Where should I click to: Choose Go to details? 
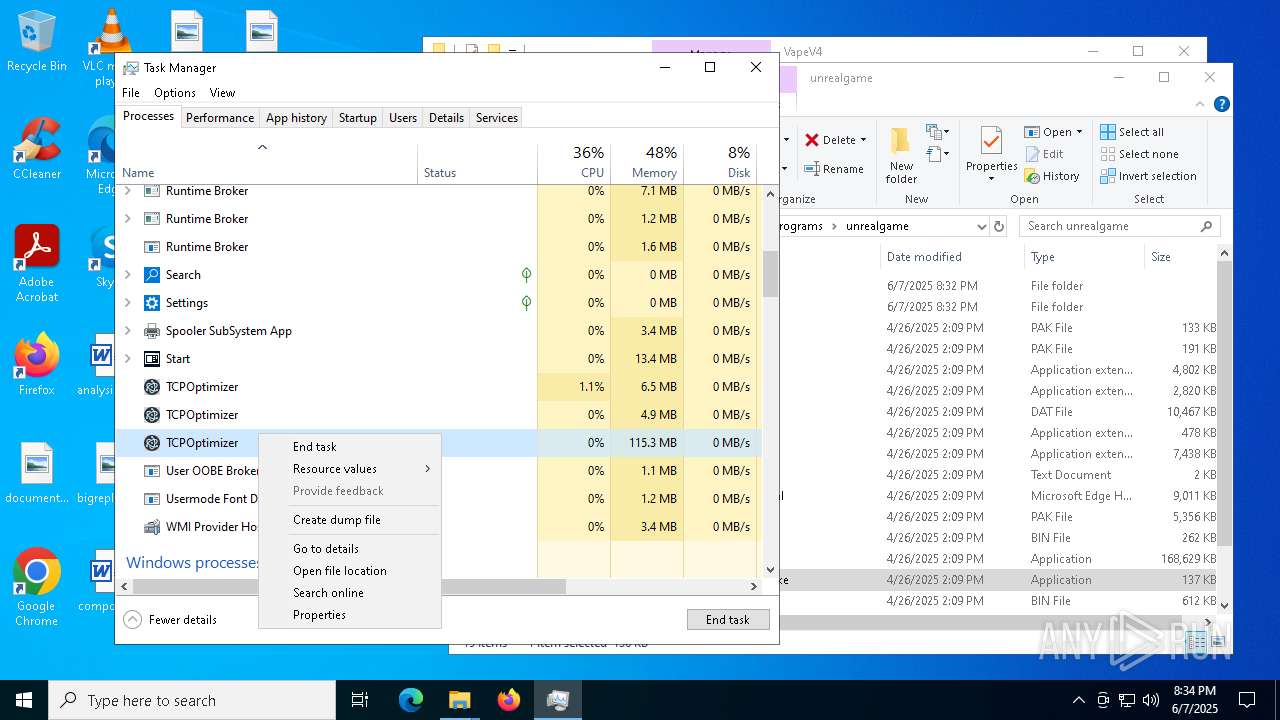350,549
